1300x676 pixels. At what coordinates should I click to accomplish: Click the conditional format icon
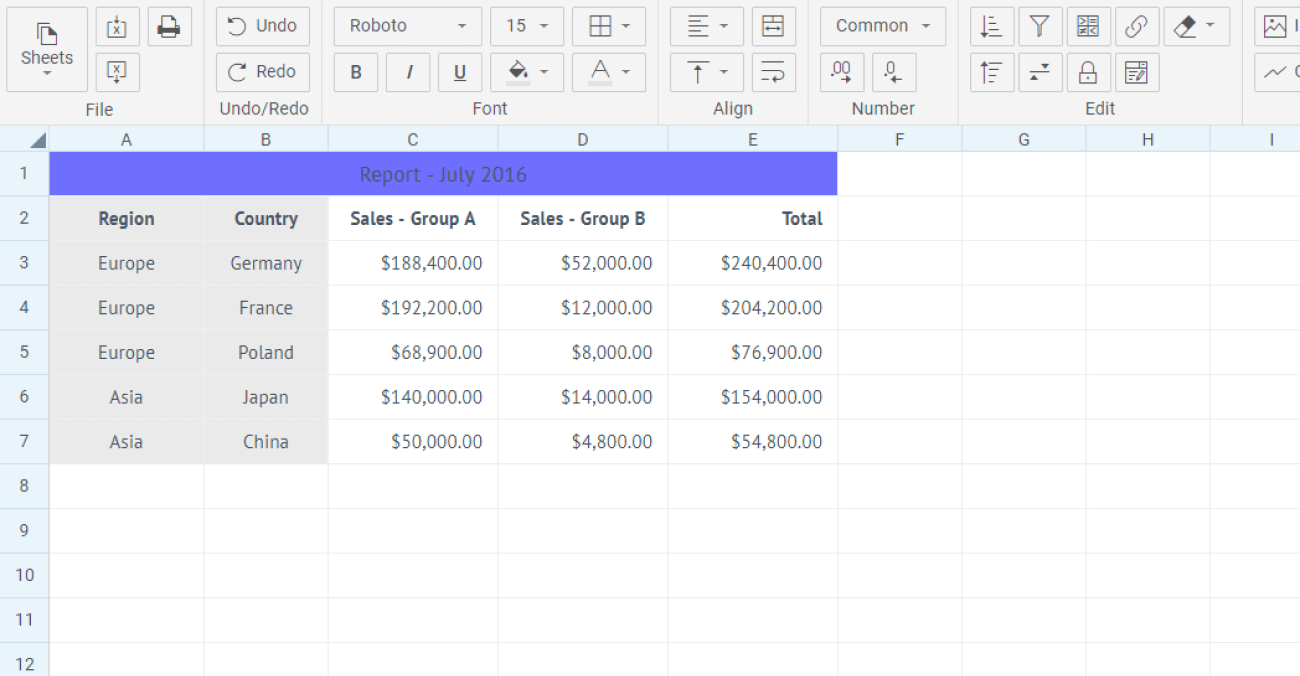[1088, 27]
